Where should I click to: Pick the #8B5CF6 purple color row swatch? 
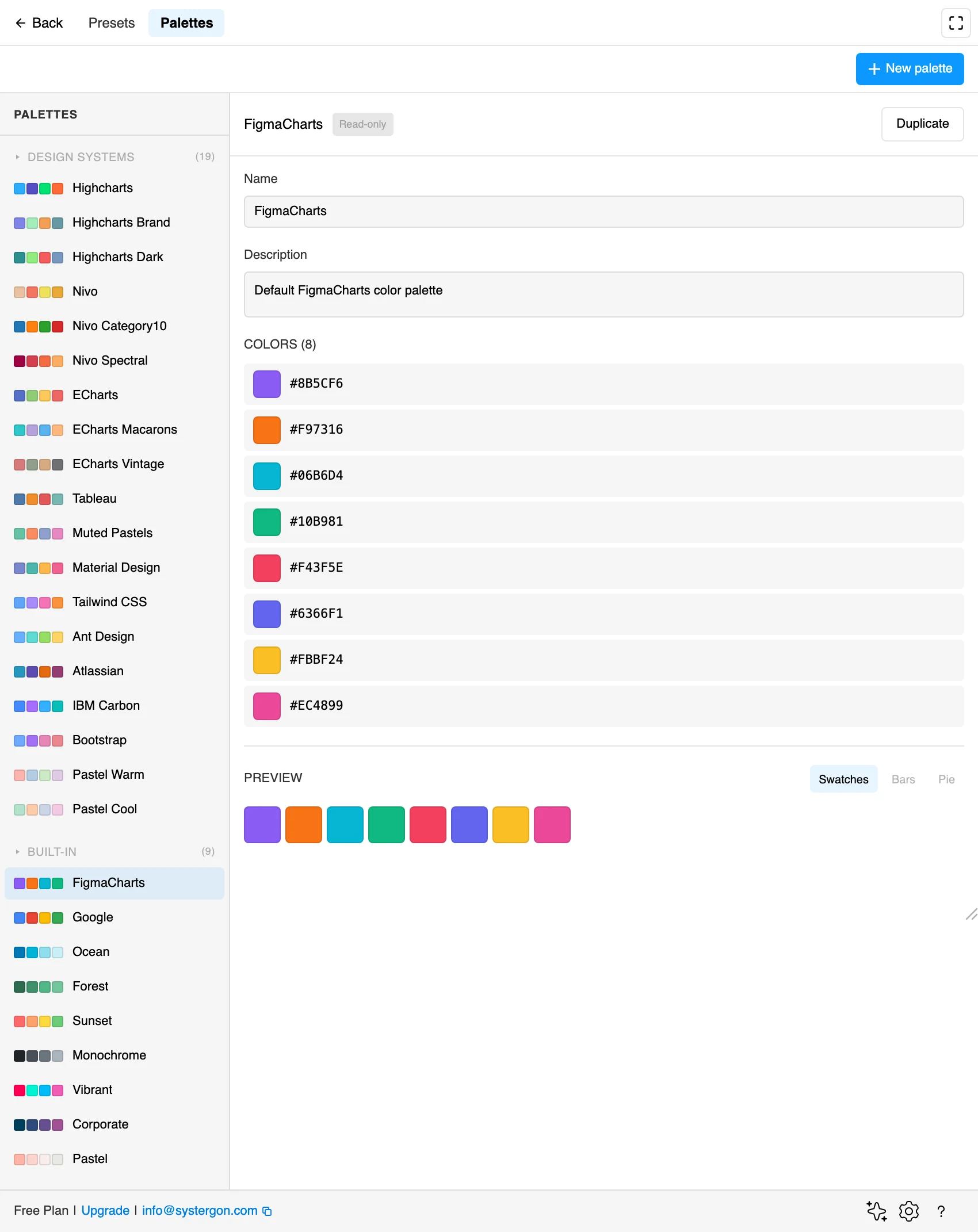point(267,384)
